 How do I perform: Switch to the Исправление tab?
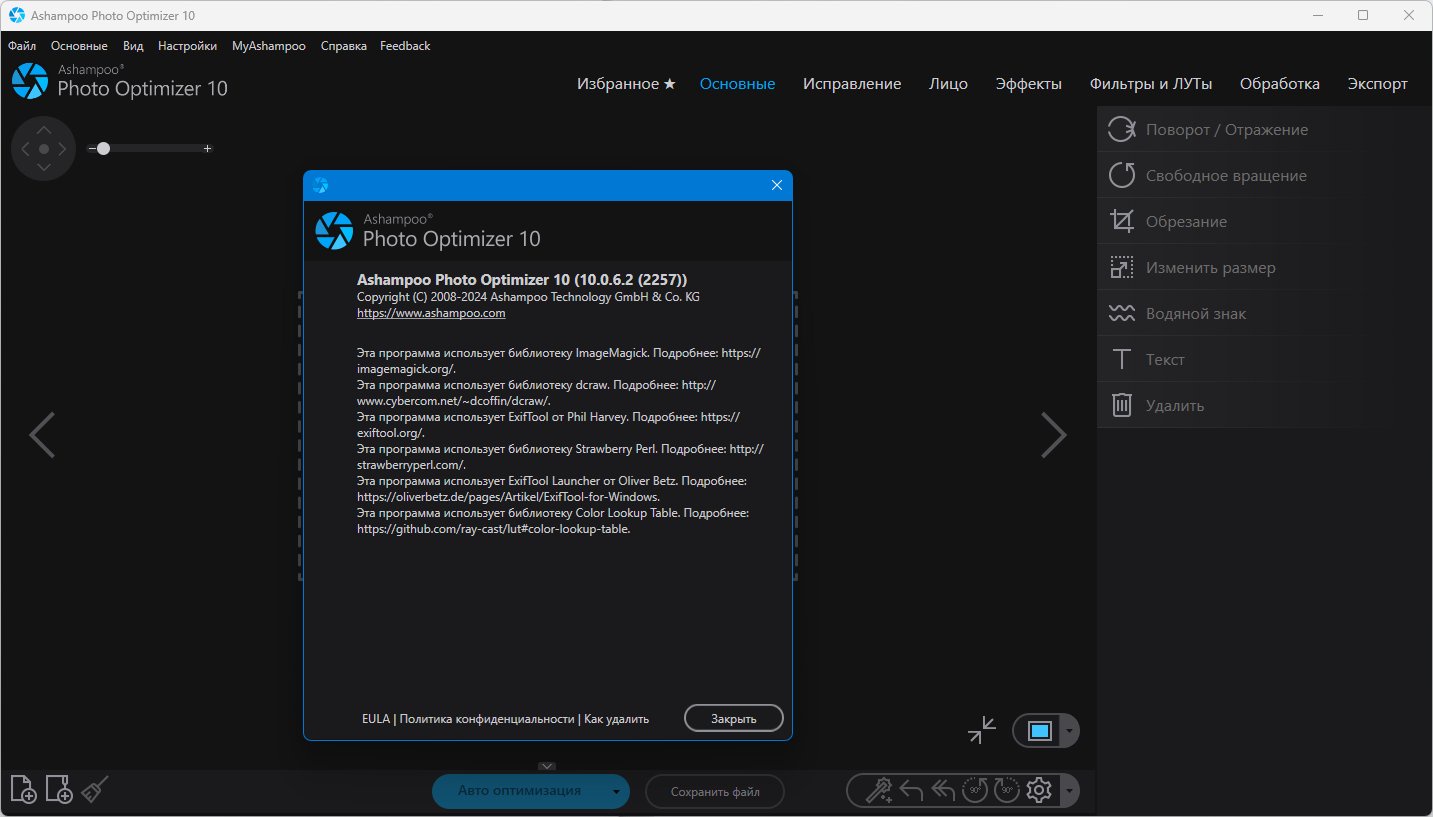click(x=852, y=84)
